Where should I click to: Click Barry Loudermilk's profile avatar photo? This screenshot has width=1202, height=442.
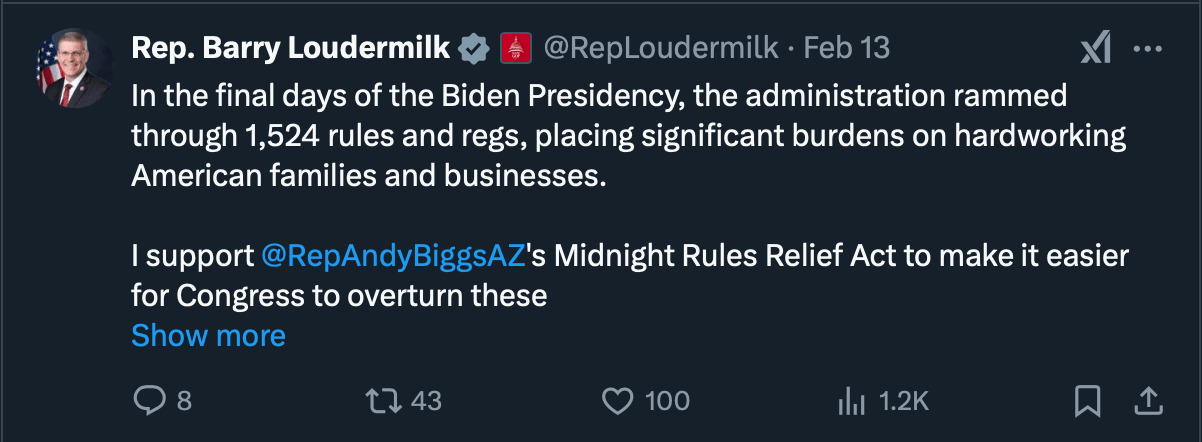pos(73,69)
